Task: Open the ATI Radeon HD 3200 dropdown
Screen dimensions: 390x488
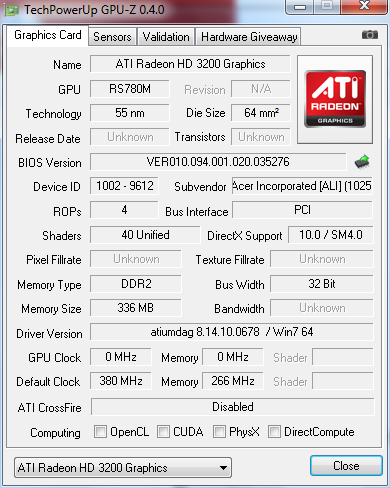Action: [123, 468]
